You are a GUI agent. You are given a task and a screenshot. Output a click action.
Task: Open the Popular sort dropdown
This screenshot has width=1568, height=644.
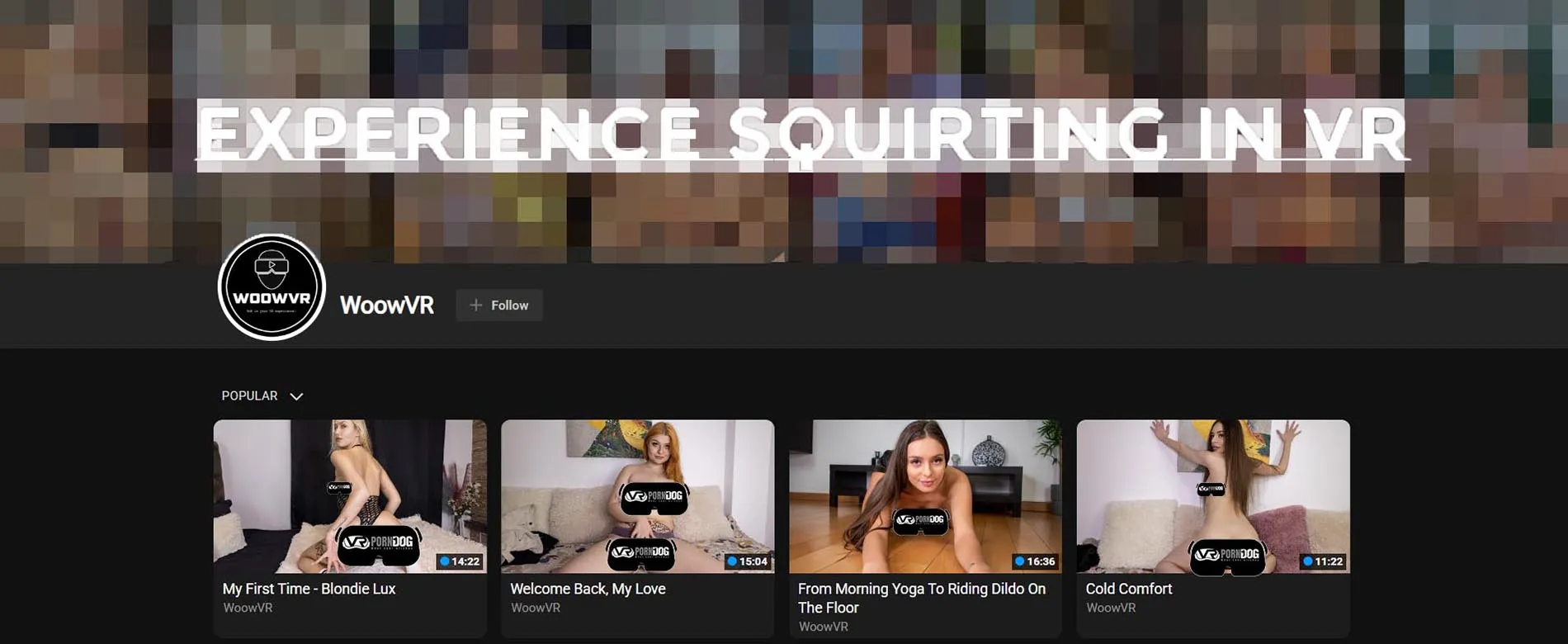pyautogui.click(x=250, y=396)
